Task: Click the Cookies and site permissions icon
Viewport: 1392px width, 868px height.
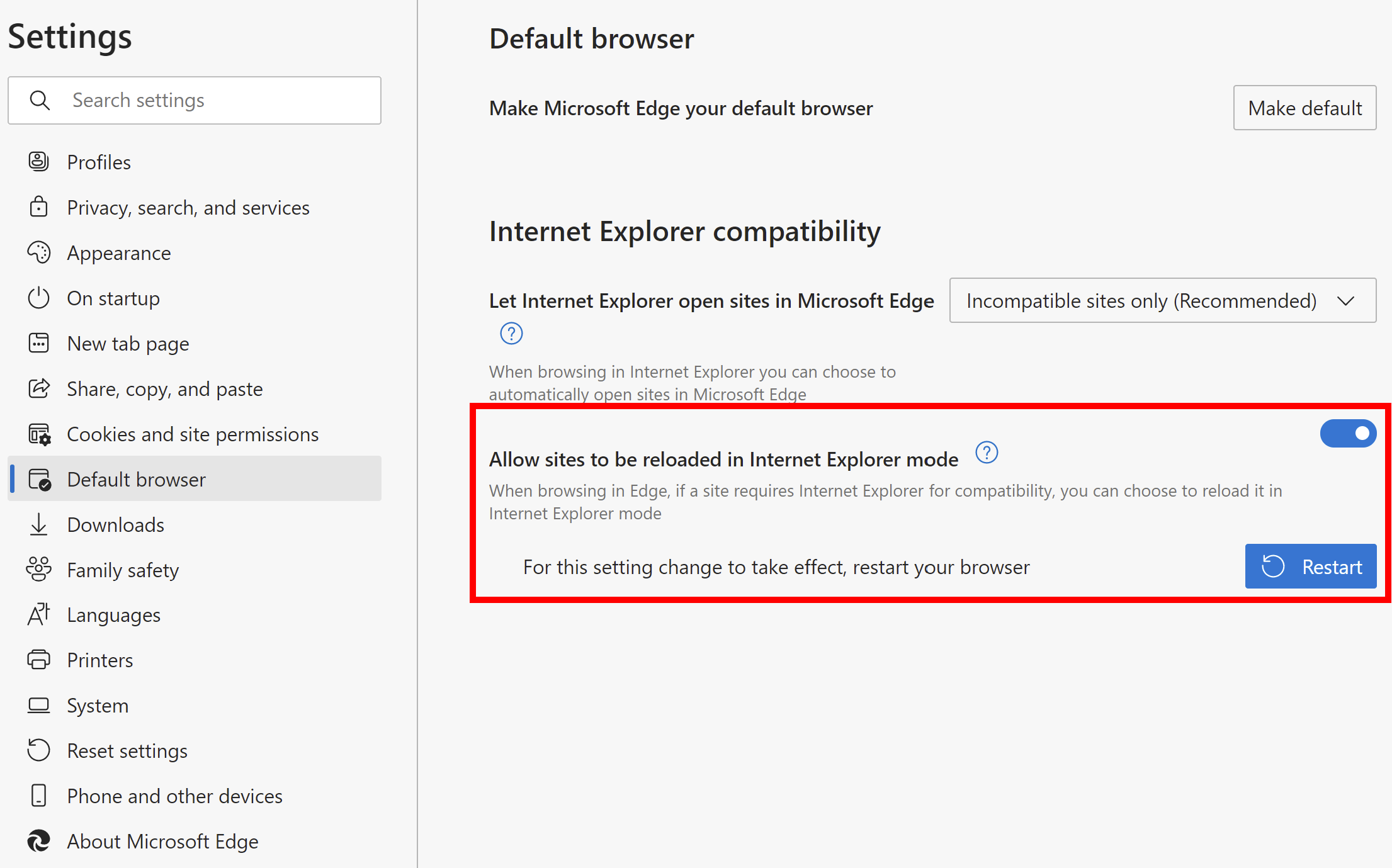Action: click(x=39, y=434)
